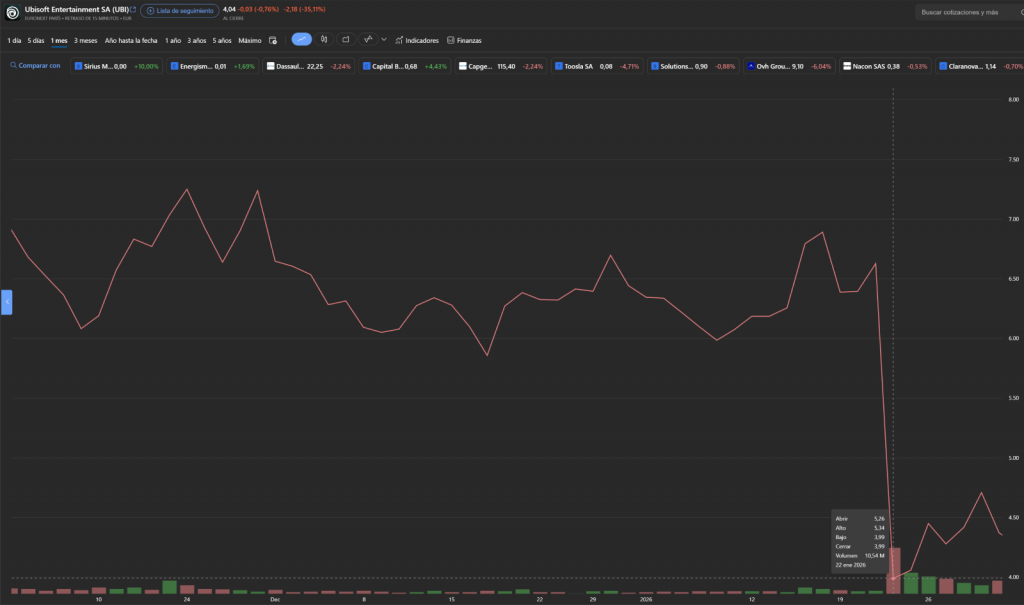Click the Comparar con search link

point(35,66)
